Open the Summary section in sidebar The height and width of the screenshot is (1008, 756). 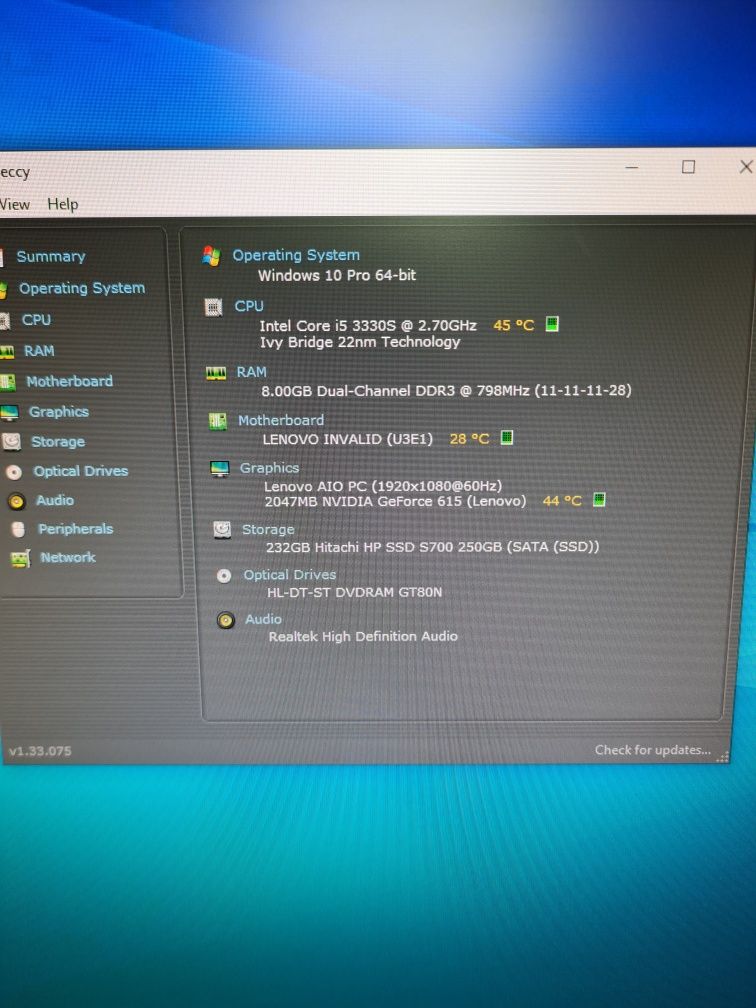pyautogui.click(x=51, y=256)
